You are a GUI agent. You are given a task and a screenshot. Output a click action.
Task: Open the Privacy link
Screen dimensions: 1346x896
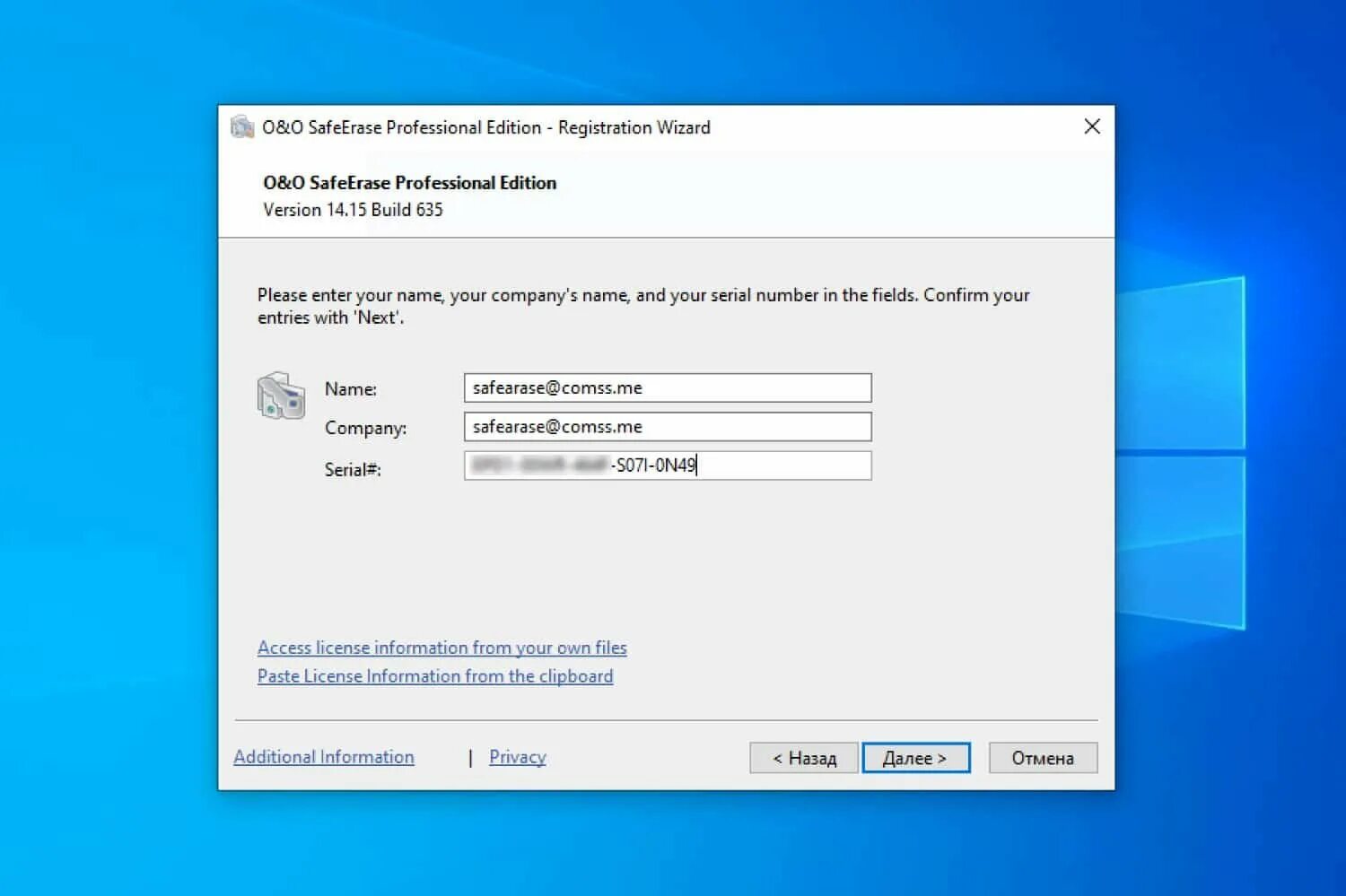(x=518, y=757)
